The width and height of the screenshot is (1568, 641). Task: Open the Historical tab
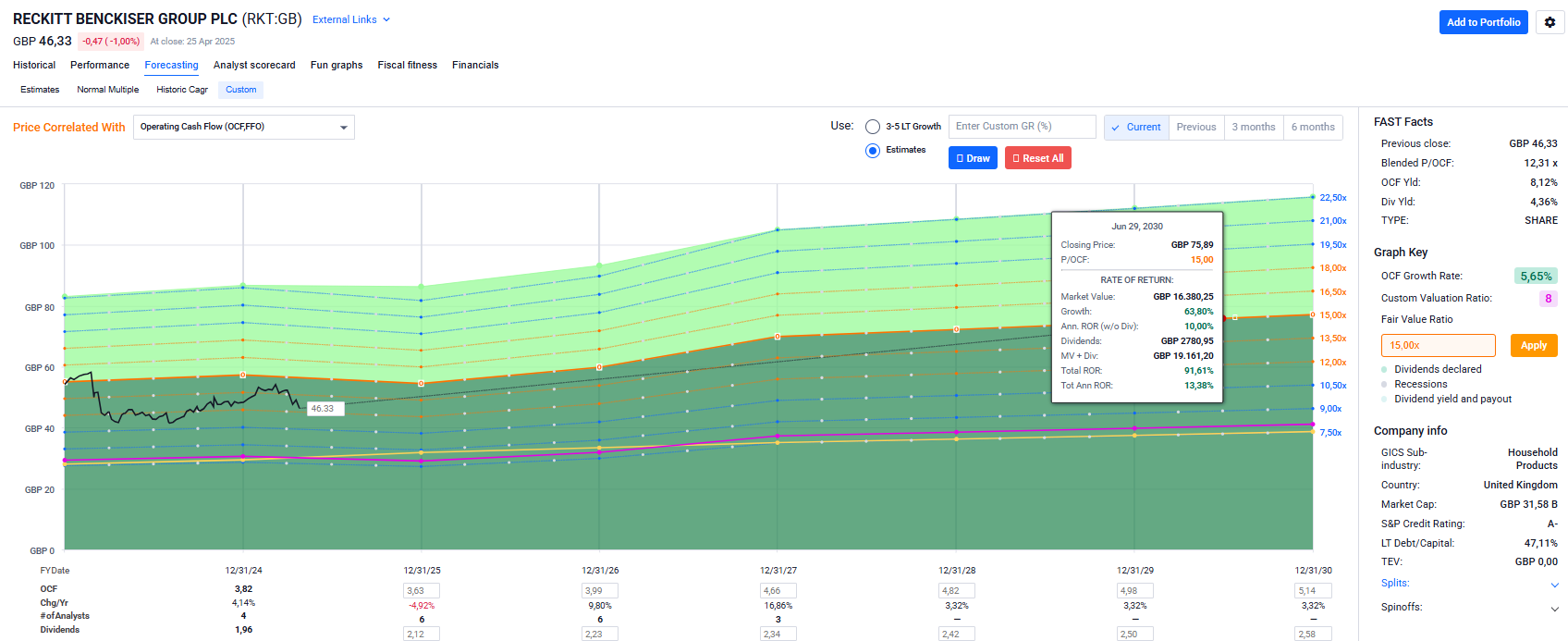tap(34, 65)
